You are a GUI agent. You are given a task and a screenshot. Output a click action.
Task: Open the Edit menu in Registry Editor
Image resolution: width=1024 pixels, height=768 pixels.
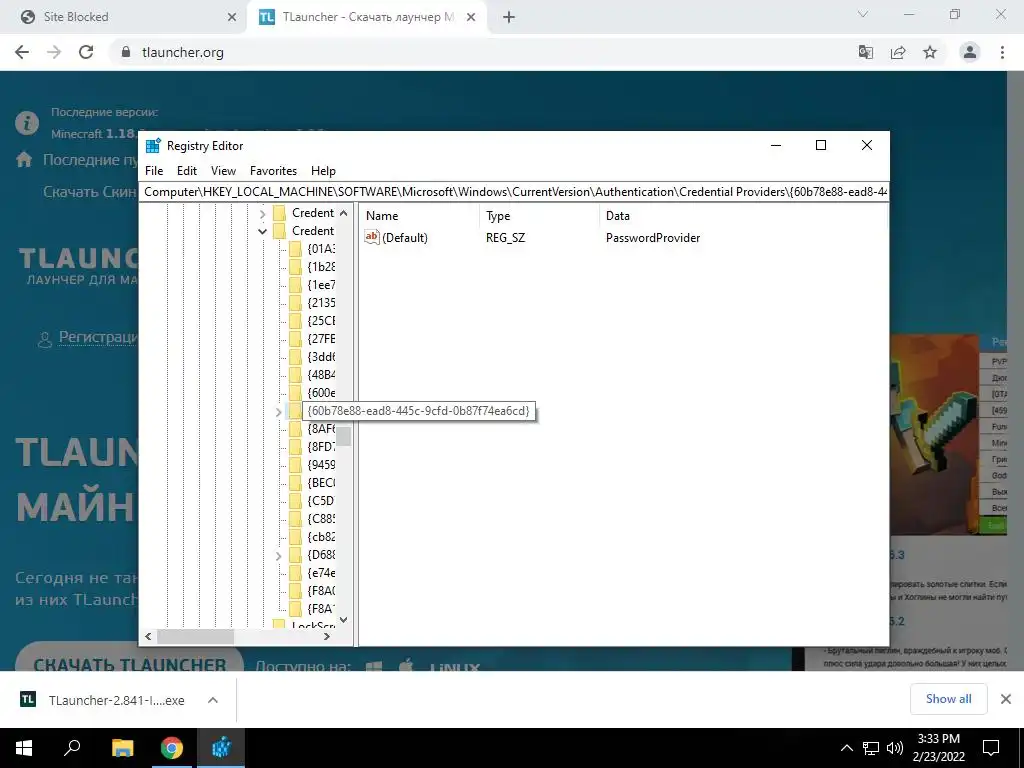click(x=187, y=170)
